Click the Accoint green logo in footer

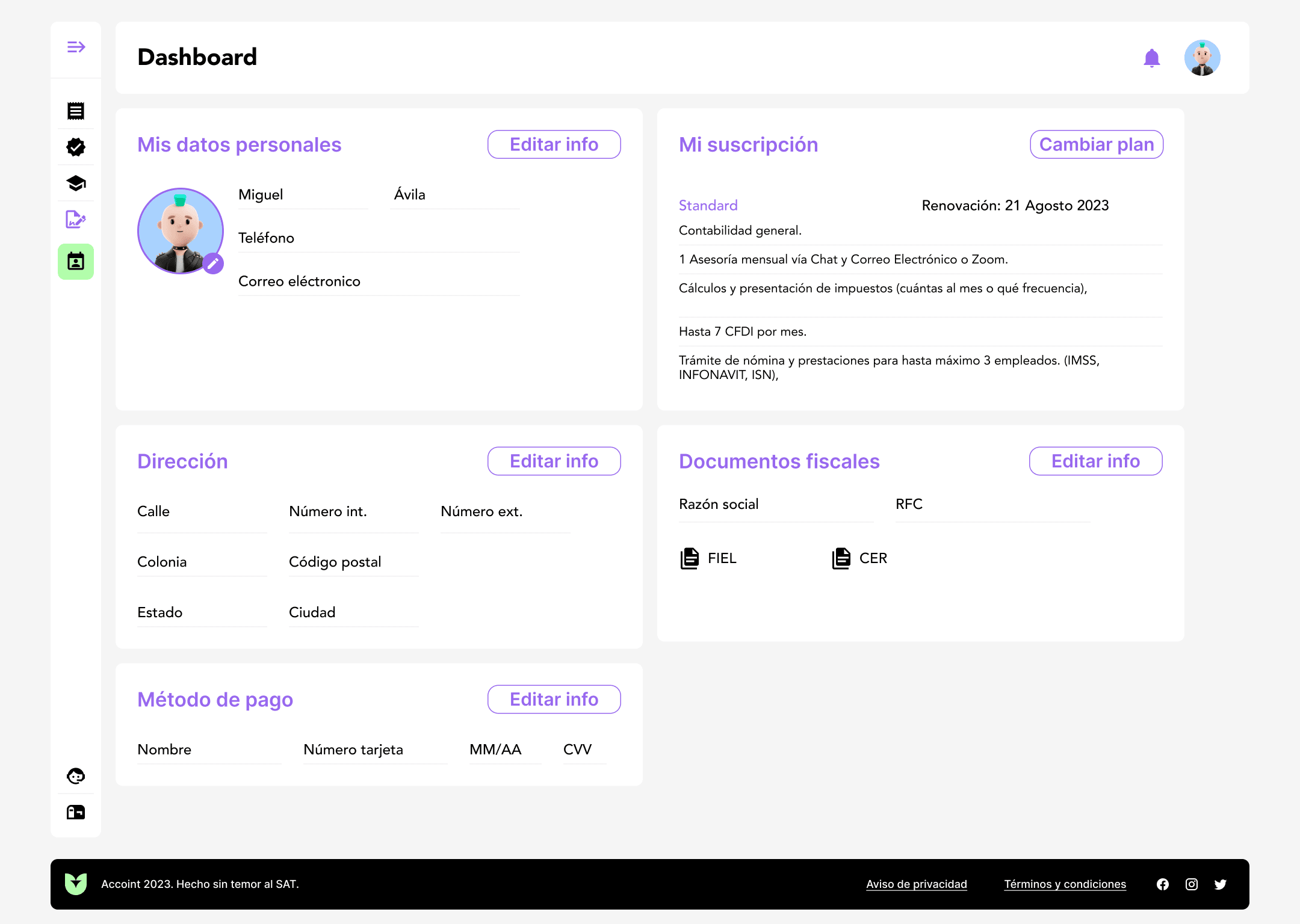[76, 884]
